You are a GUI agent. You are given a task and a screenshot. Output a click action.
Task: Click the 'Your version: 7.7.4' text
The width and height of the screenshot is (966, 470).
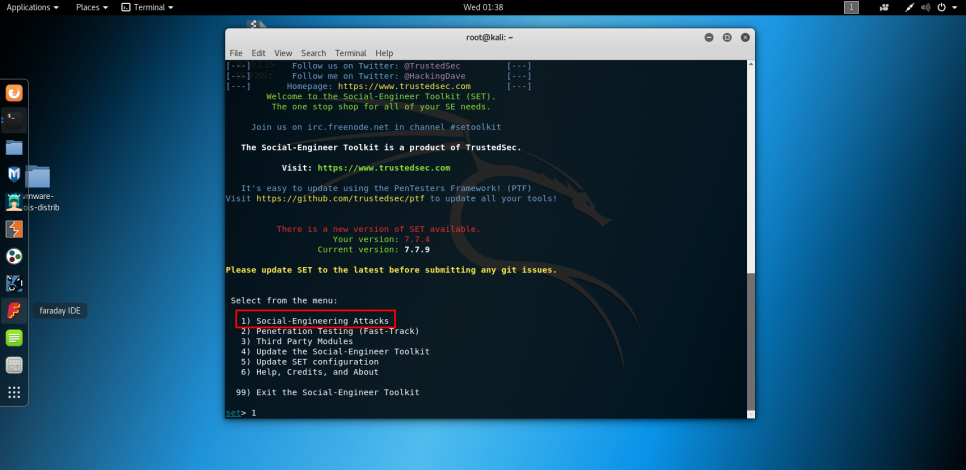(381, 239)
